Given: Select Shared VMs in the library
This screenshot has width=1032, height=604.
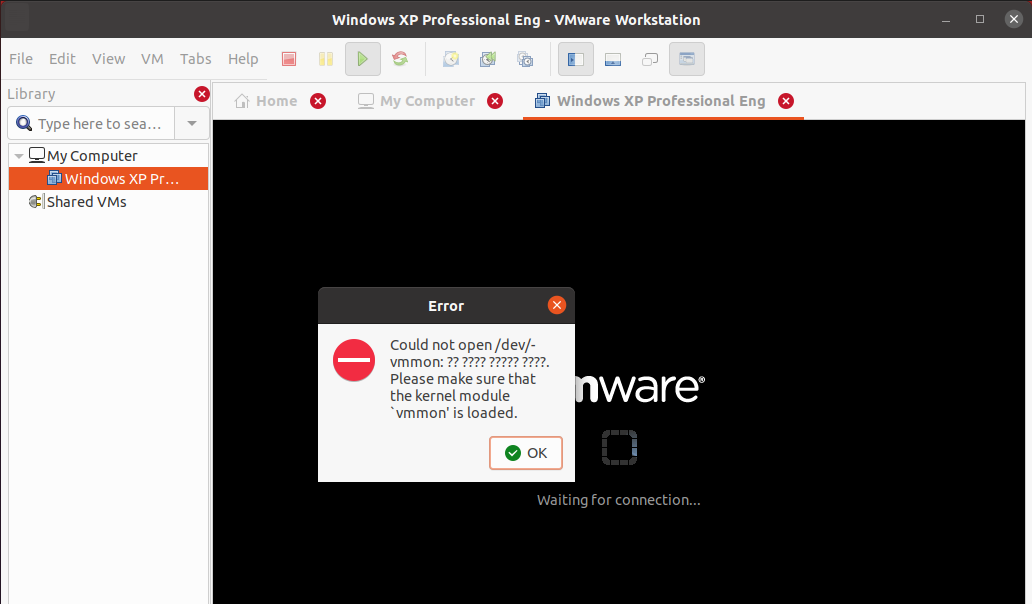Looking at the screenshot, I should click(86, 202).
